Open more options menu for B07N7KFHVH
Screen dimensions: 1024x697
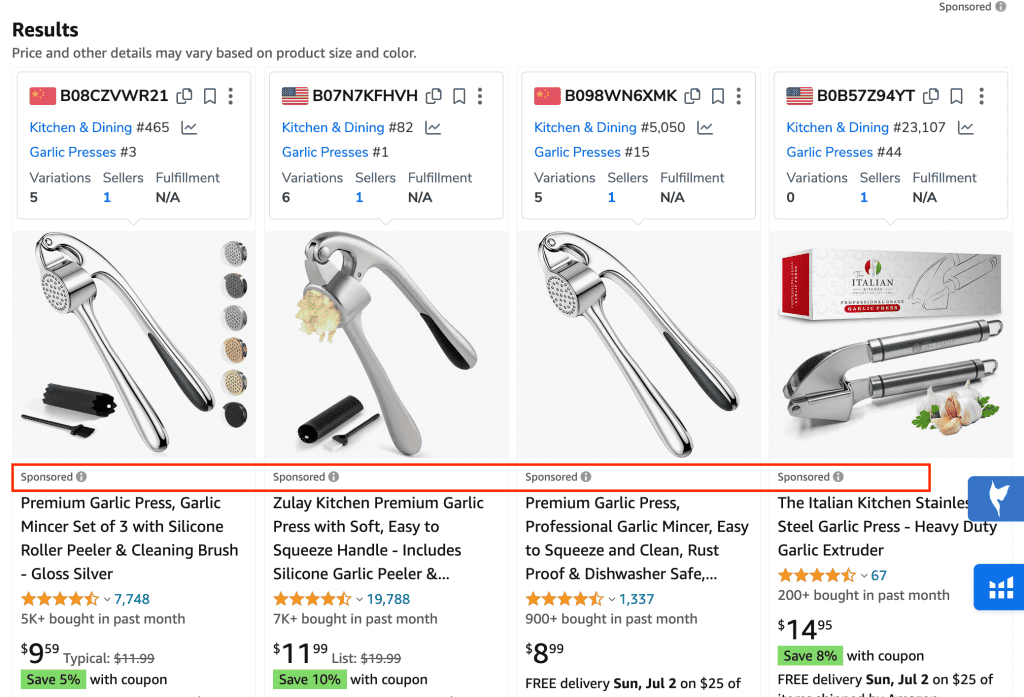480,96
